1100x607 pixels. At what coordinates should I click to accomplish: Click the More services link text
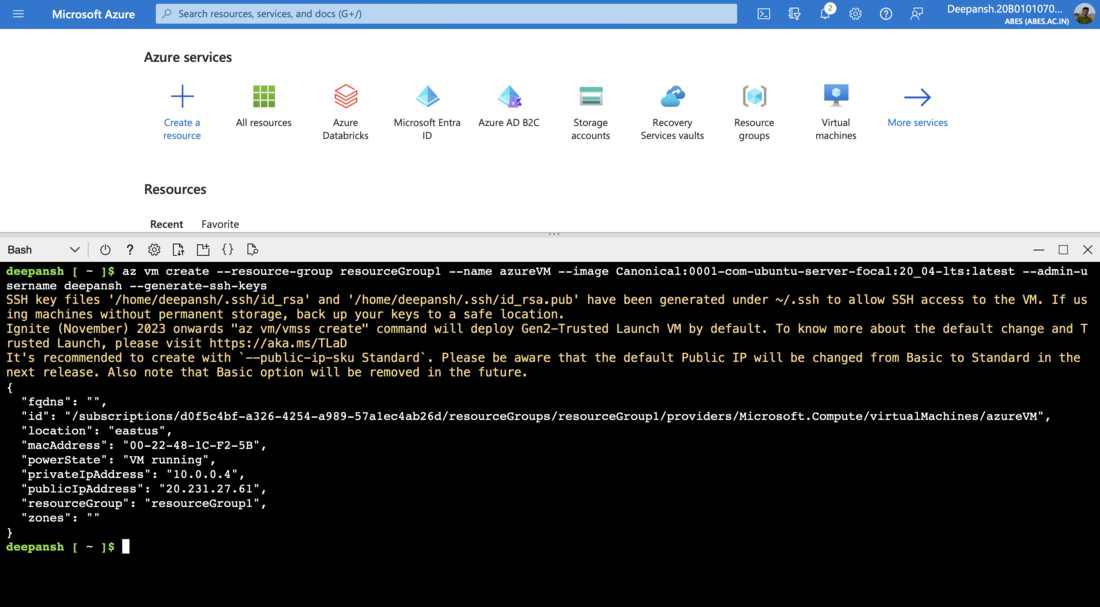[x=917, y=123]
